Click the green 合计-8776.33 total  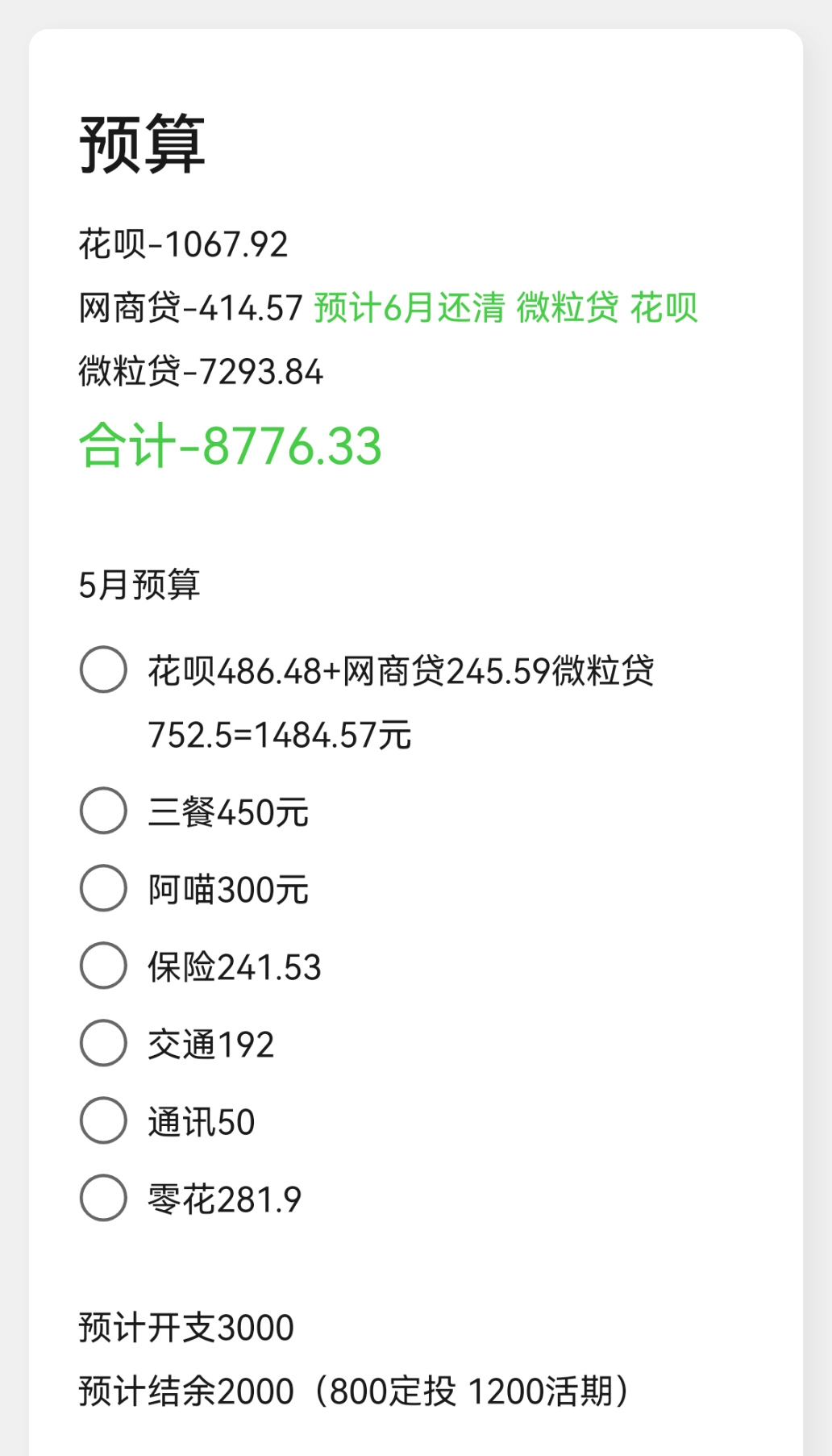230,445
